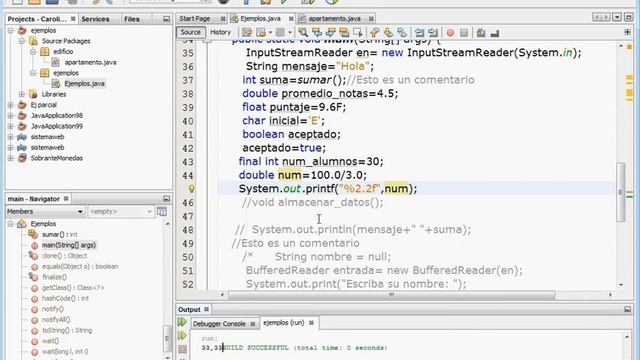Click the Comment lines icon
Viewport: 640px width, 360px height.
[481, 32]
